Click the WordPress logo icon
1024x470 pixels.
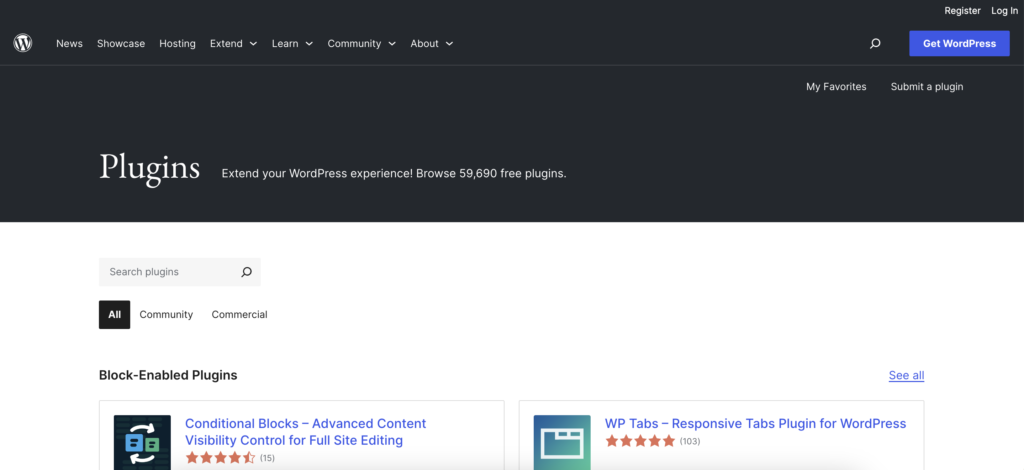click(23, 43)
